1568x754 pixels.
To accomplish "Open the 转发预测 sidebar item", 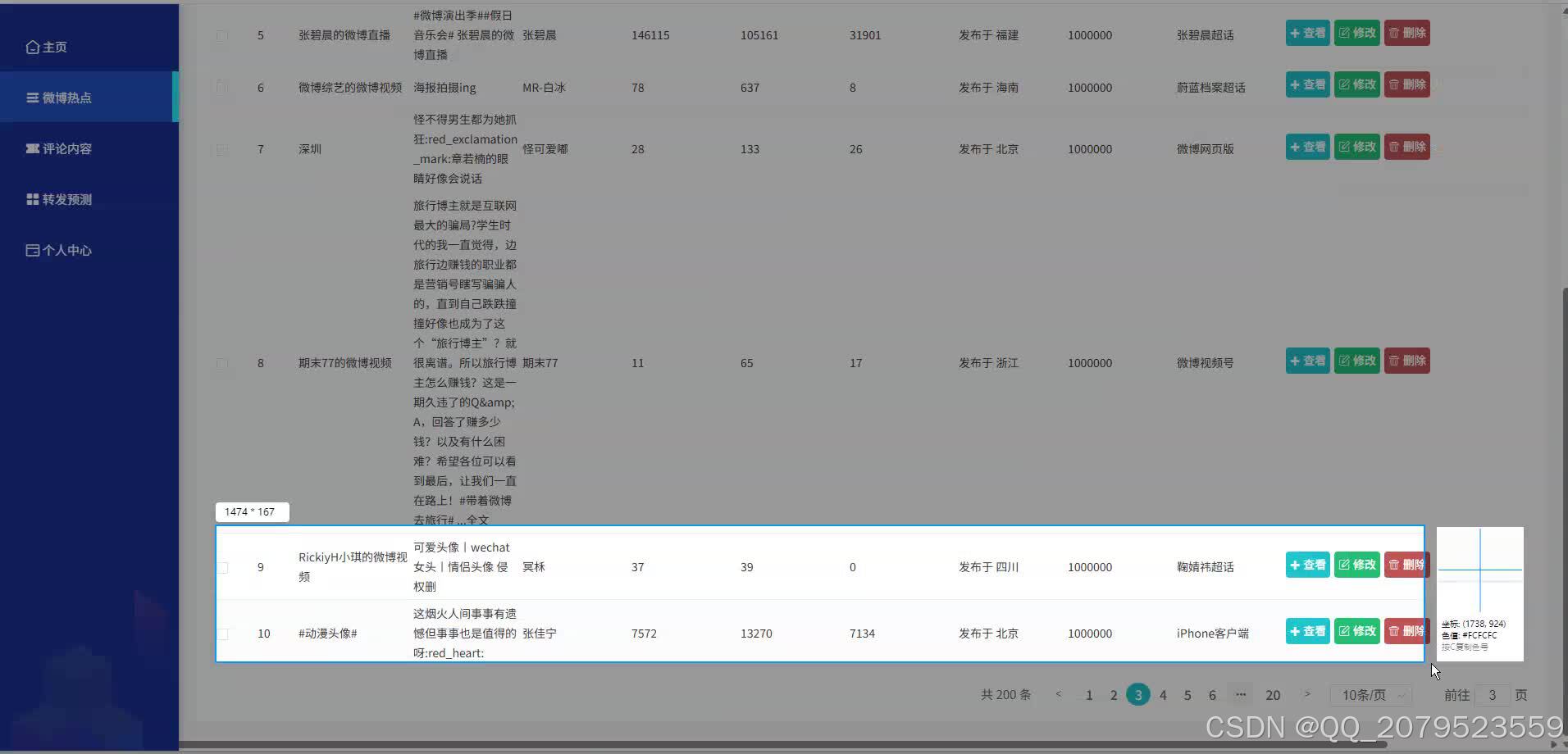I will coord(66,198).
